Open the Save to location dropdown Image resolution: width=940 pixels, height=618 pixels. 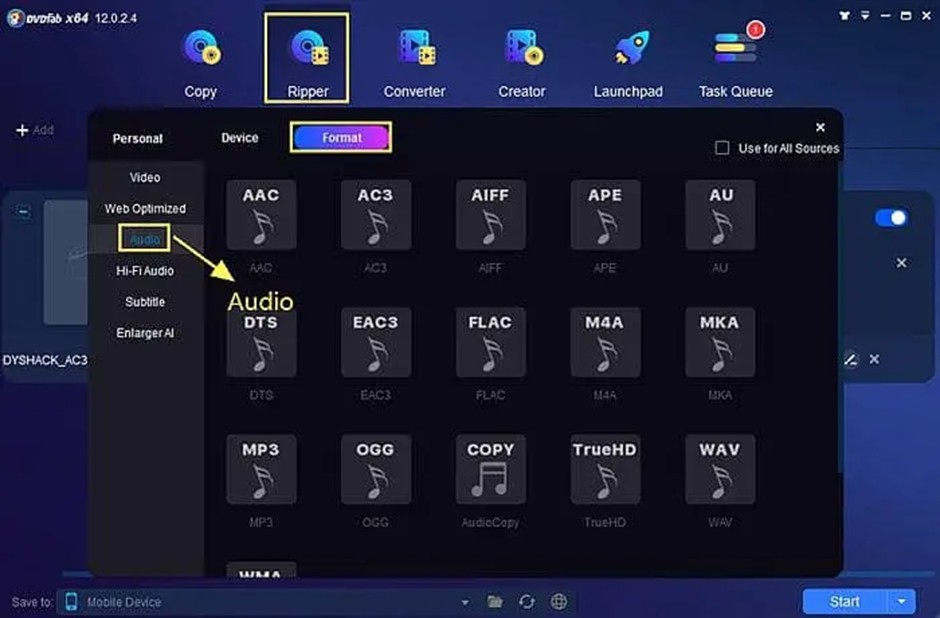coord(465,602)
